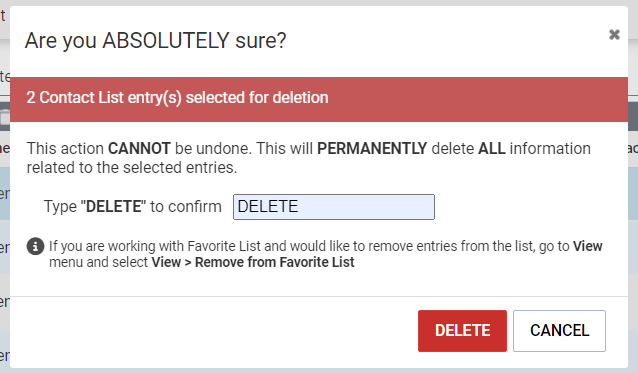Image resolution: width=638 pixels, height=373 pixels.
Task: Dismiss the dialog using the CANCEL button
Action: pyautogui.click(x=559, y=331)
